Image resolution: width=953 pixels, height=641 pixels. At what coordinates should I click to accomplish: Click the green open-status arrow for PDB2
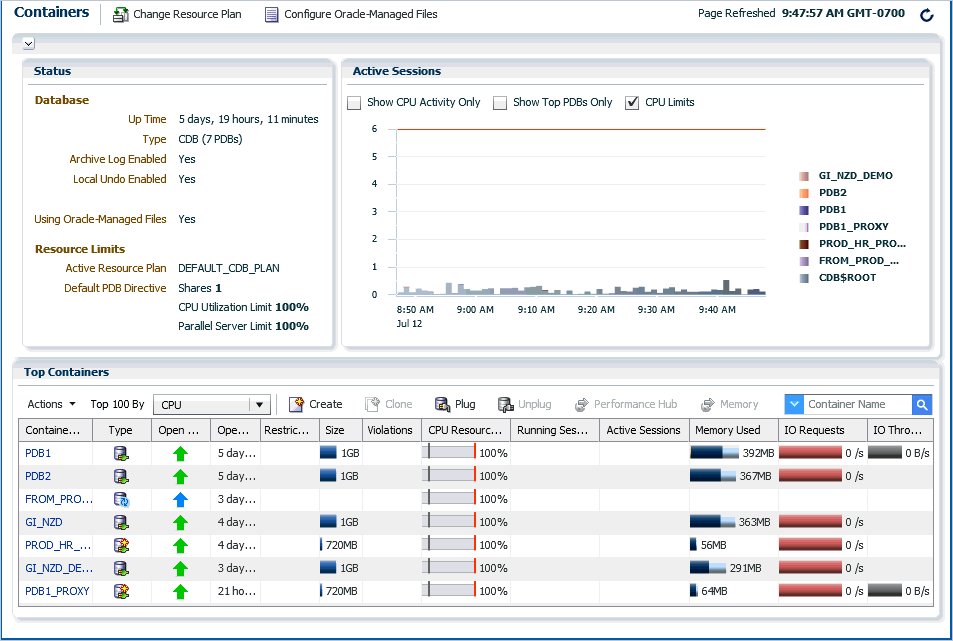pyautogui.click(x=180, y=476)
